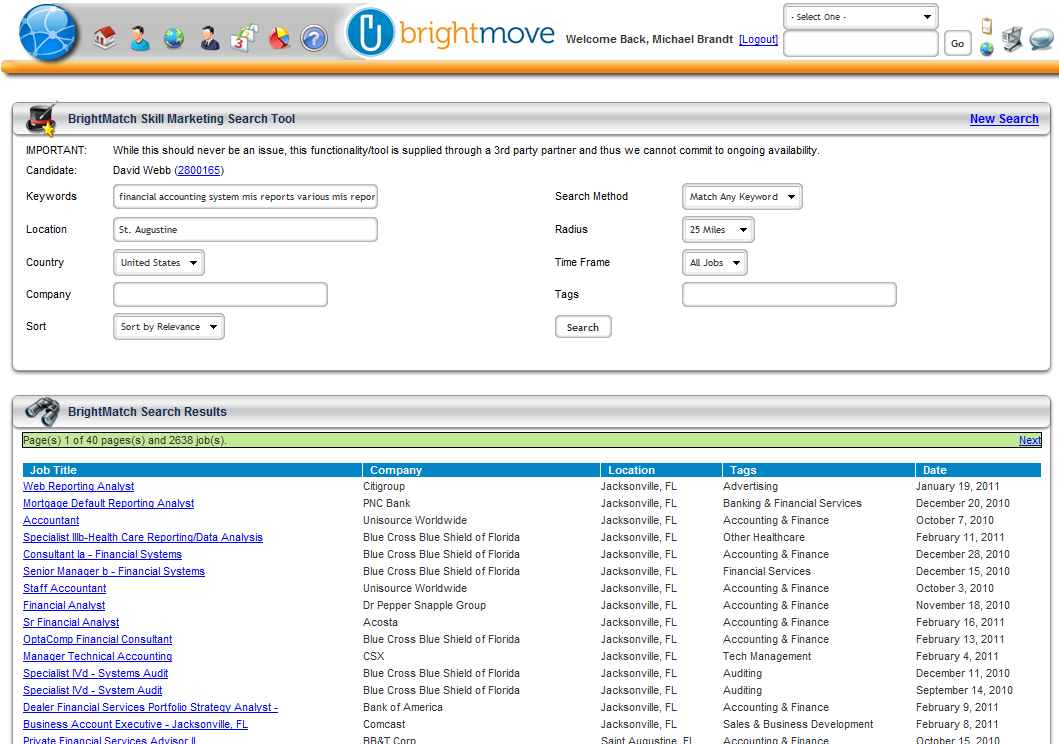
Task: Click the Tags input field
Action: 790,294
